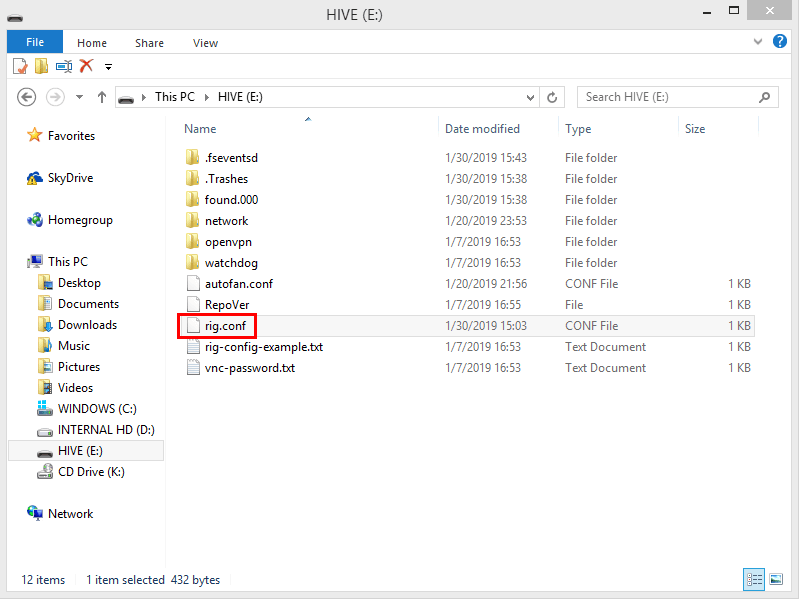Image resolution: width=799 pixels, height=599 pixels.
Task: Switch to details view in status bar
Action: pos(753,579)
